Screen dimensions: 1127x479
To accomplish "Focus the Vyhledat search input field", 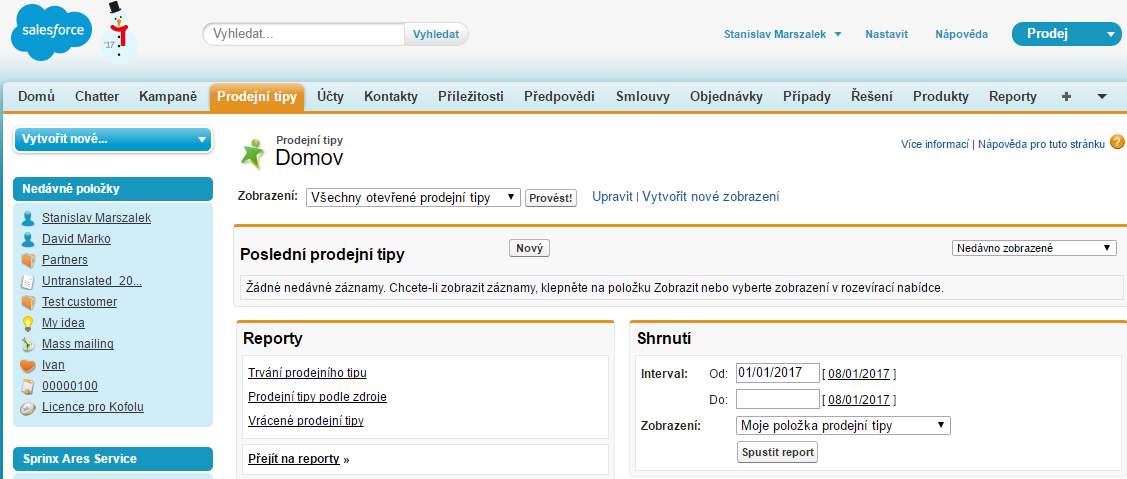I will (x=305, y=34).
